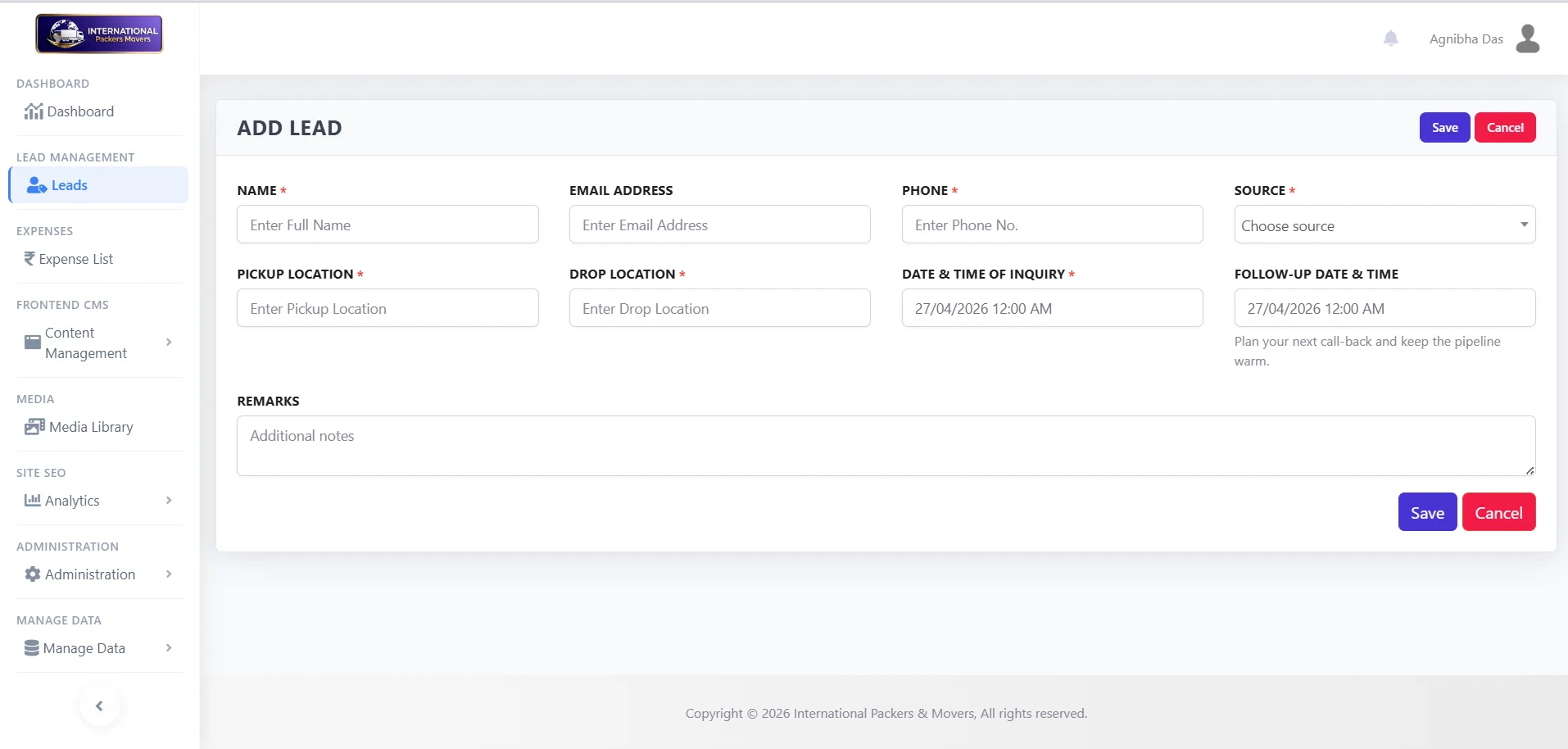Expand Analytics submenu arrow
1568x749 pixels.
(169, 500)
